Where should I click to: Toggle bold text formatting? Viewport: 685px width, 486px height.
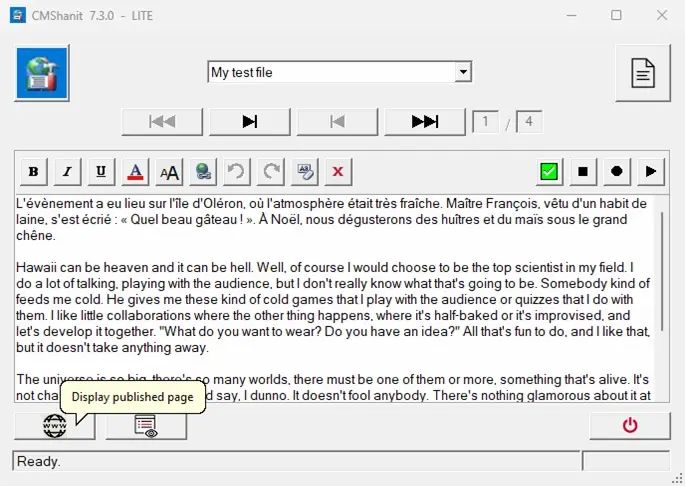(x=33, y=172)
